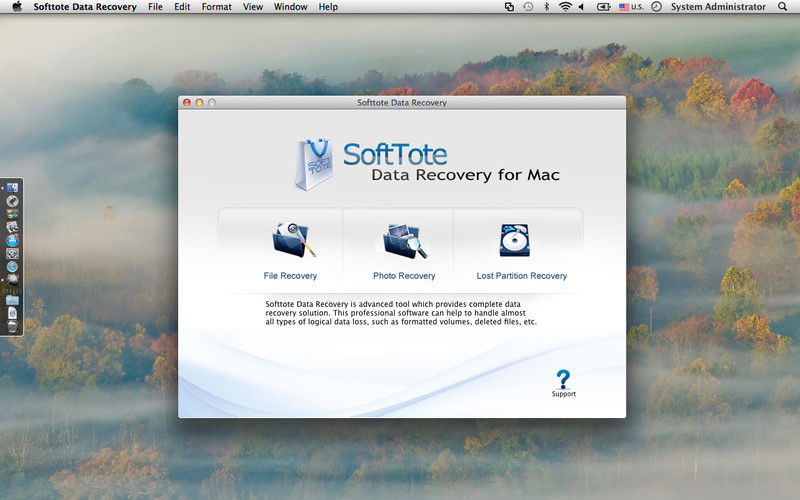Image resolution: width=800 pixels, height=500 pixels.
Task: Open the Apple menu
Action: click(x=17, y=7)
